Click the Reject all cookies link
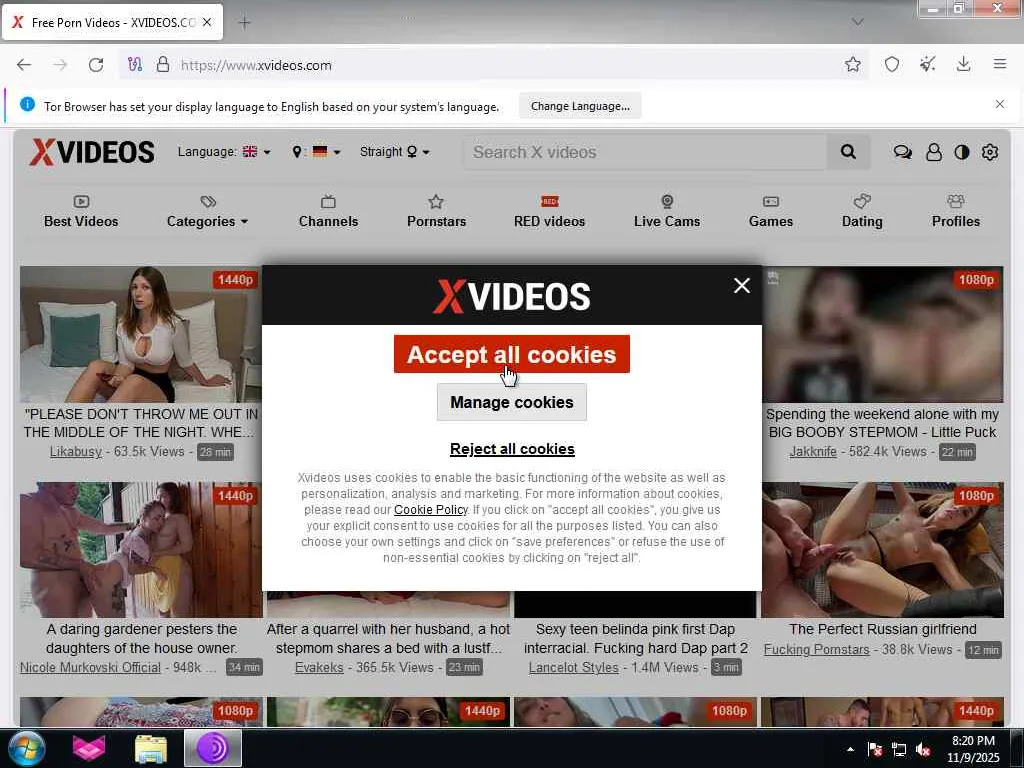Viewport: 1024px width, 768px height. tap(512, 449)
